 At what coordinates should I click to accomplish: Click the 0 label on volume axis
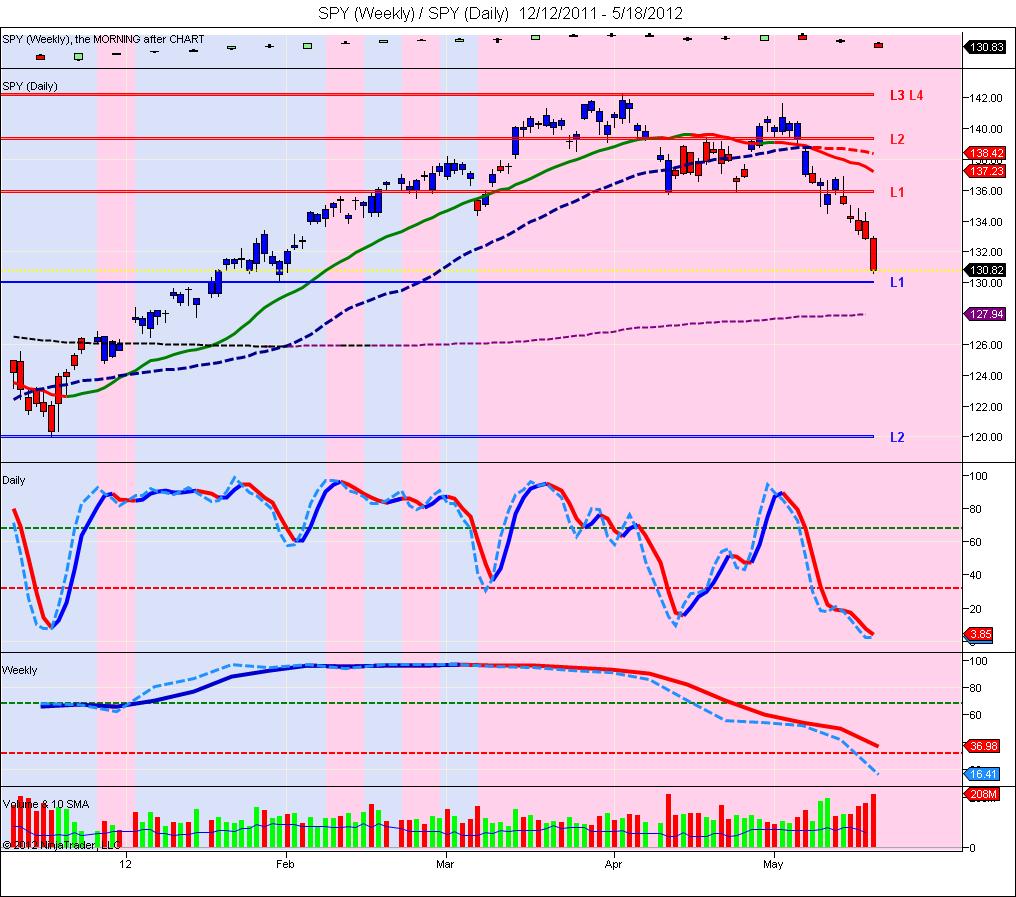coord(972,848)
